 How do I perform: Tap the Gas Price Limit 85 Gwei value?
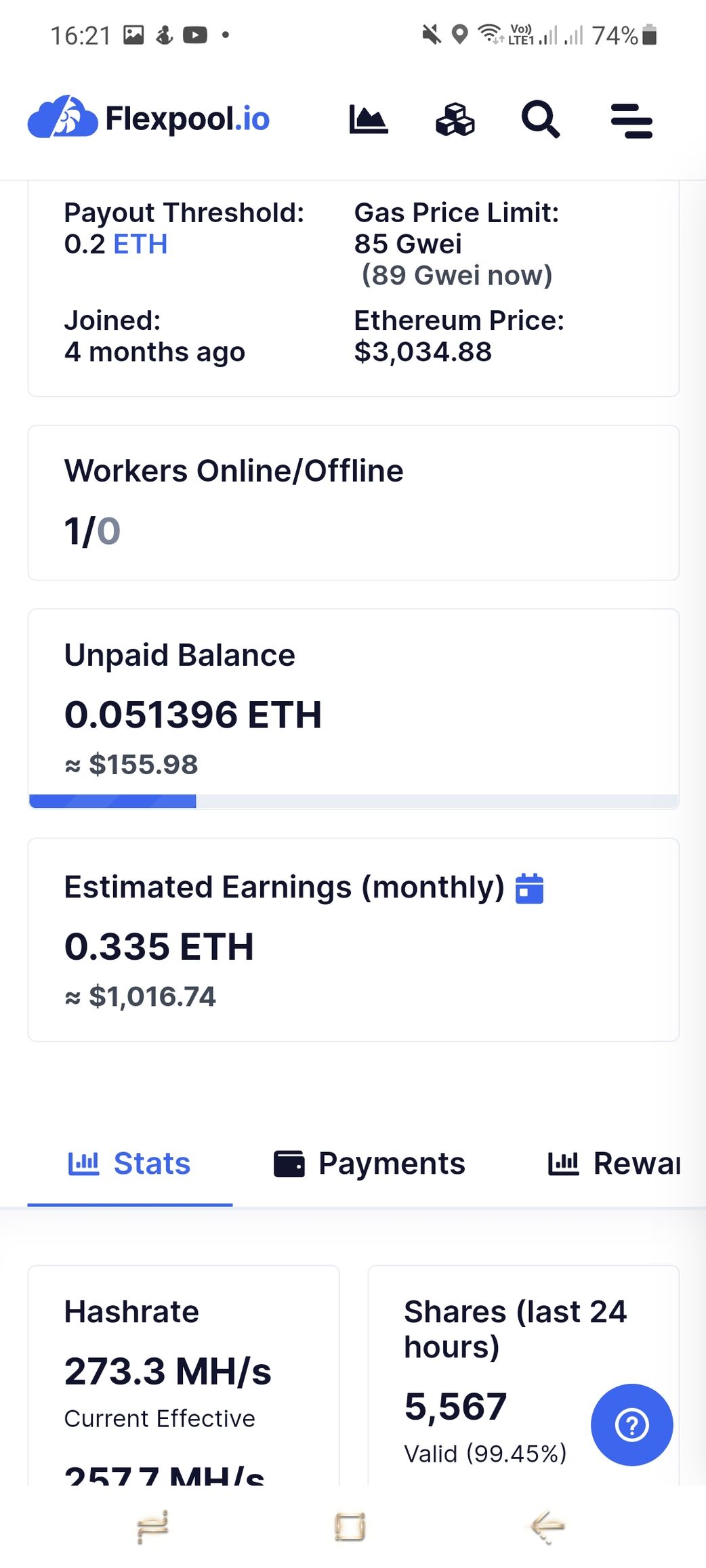pyautogui.click(x=408, y=244)
